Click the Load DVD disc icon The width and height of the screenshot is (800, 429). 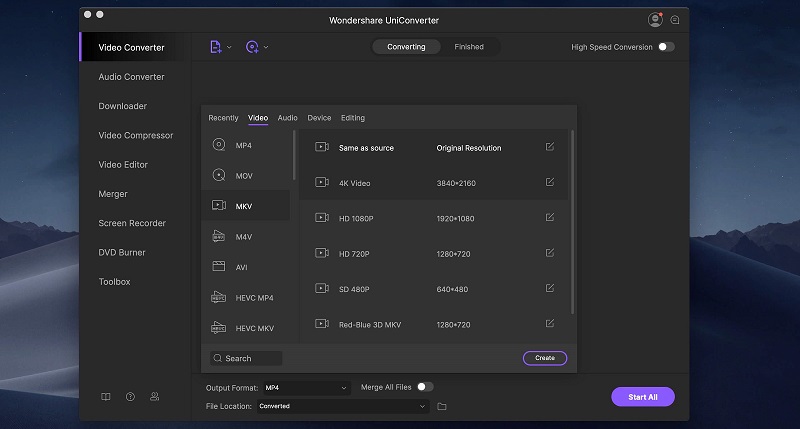point(252,47)
